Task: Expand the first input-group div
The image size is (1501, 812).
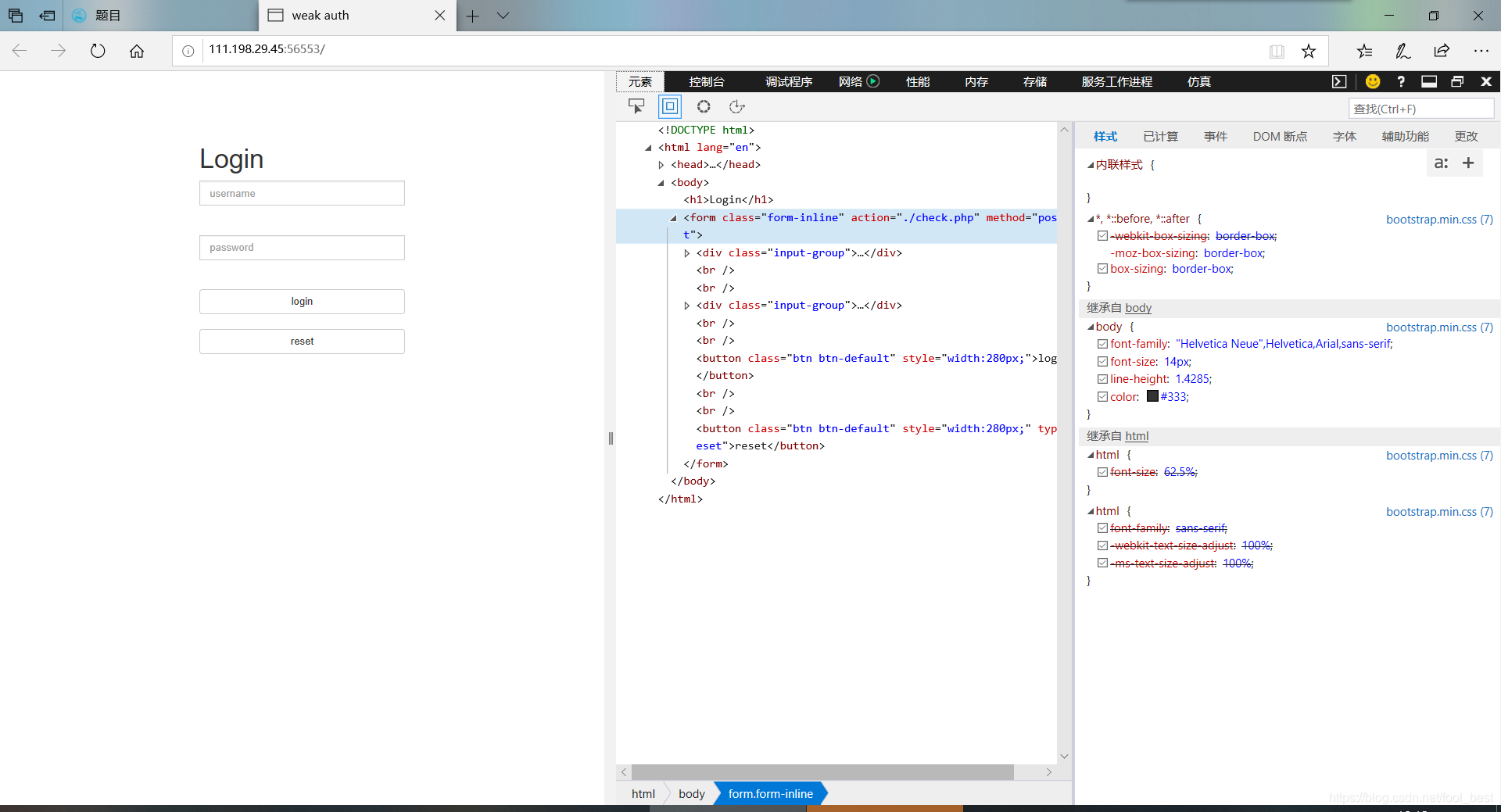Action: (687, 253)
